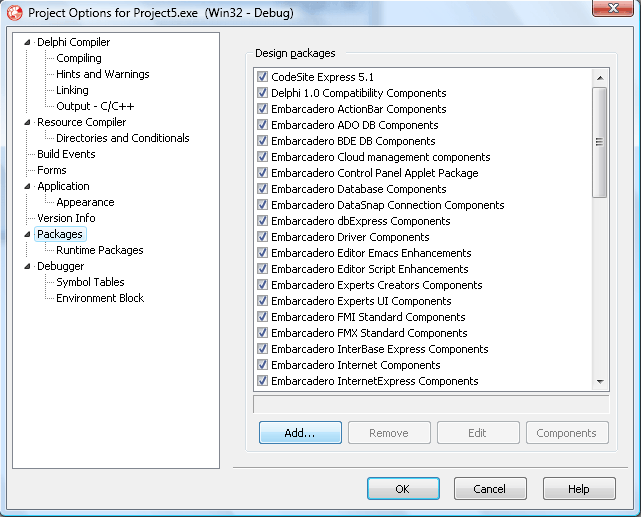Image resolution: width=641 pixels, height=517 pixels.
Task: Uncheck Embarcadero Control Panel Applet Package
Action: pos(262,173)
